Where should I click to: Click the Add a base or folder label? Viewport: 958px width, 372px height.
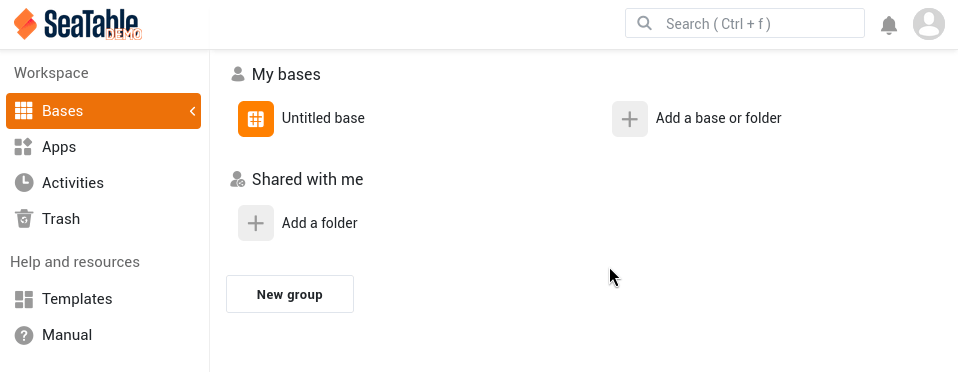pos(718,118)
